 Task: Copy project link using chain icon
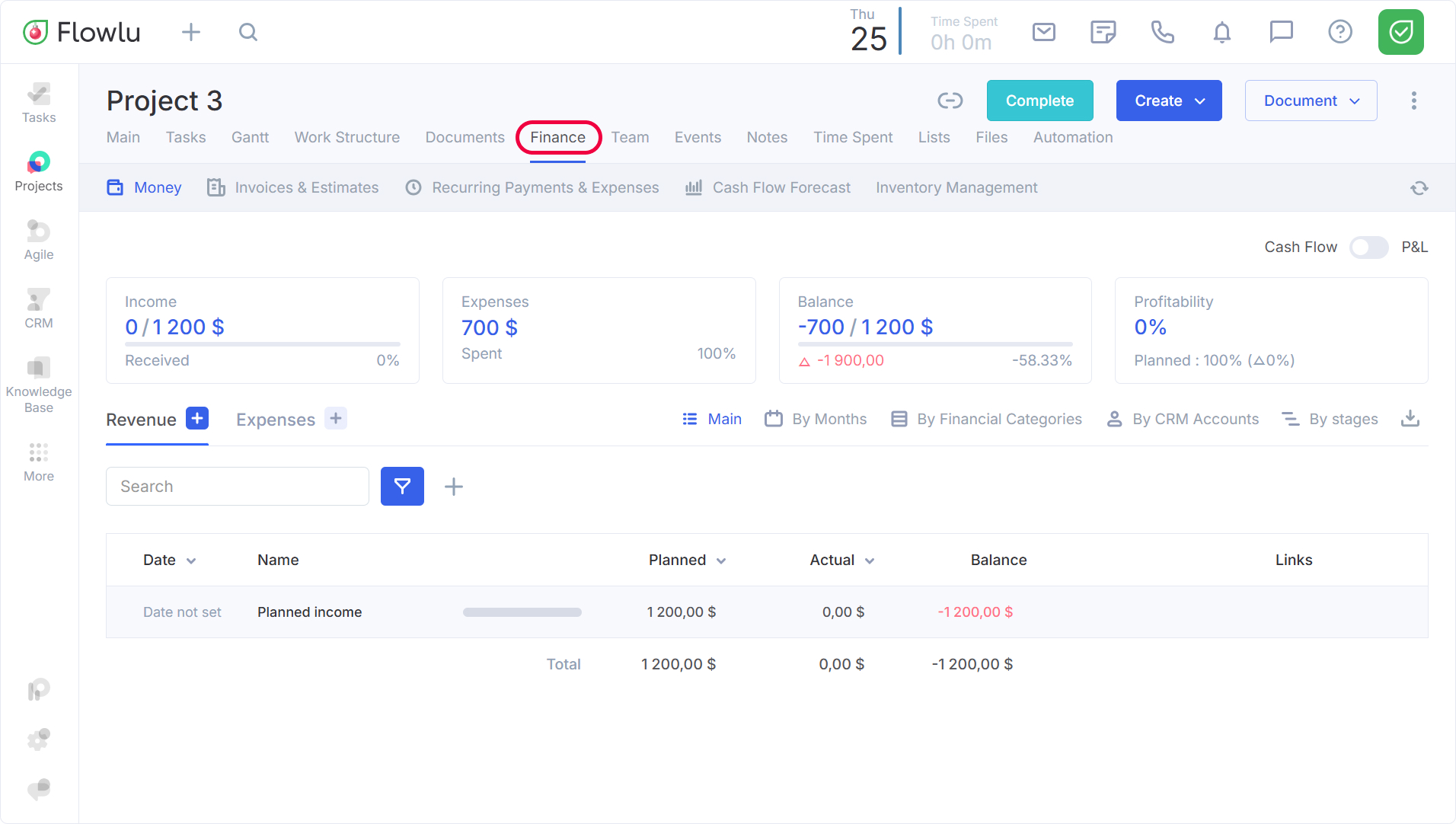(950, 101)
